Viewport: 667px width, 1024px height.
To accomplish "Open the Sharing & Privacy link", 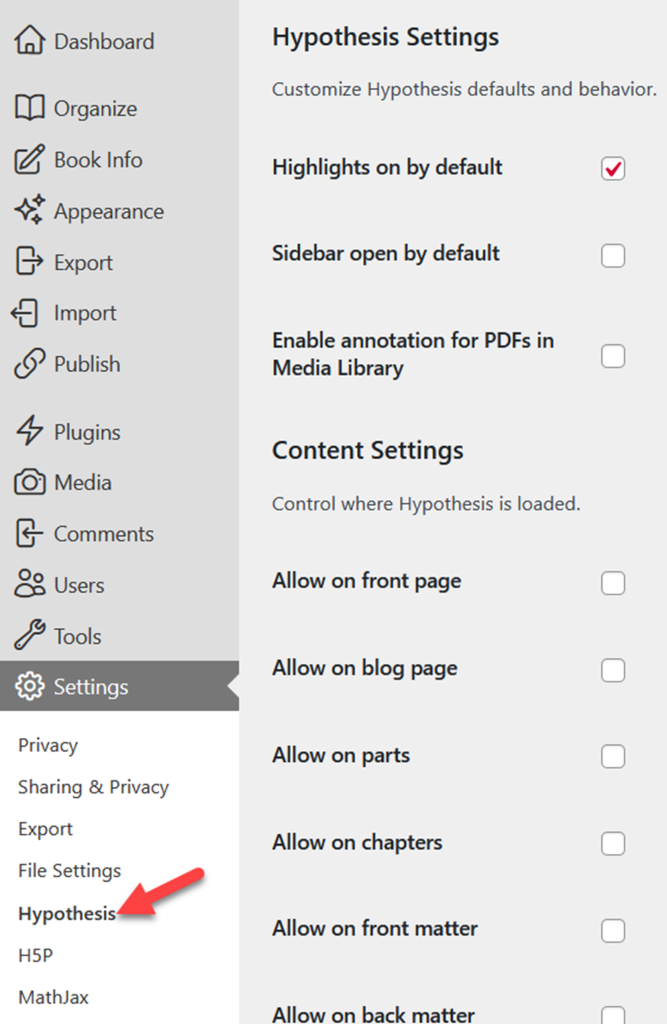I will pyautogui.click(x=93, y=787).
